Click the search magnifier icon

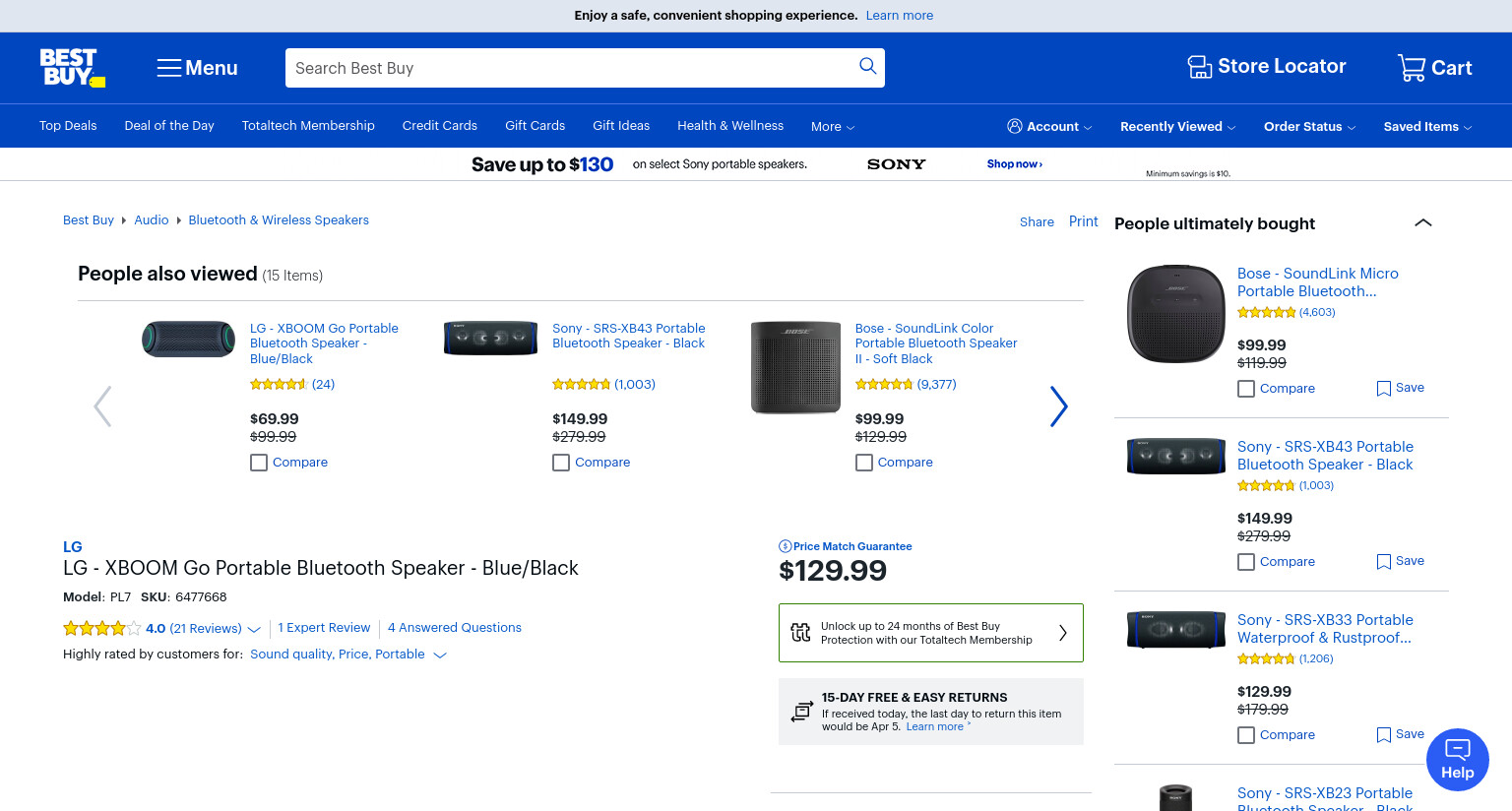867,66
